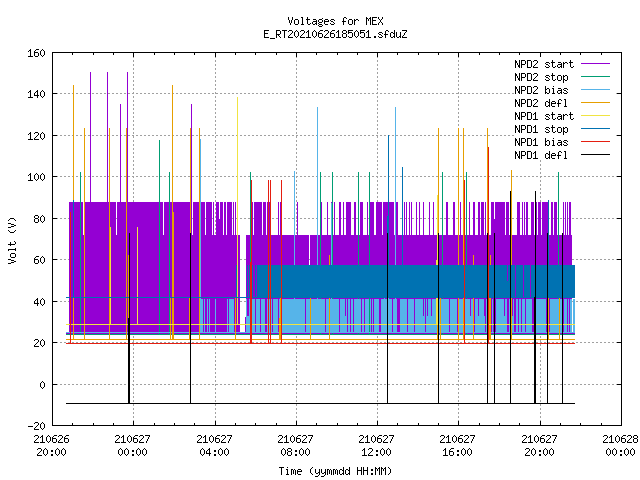Click the 'NPD2 defl' legend label
This screenshot has height=480, width=640.
pyautogui.click(x=541, y=103)
